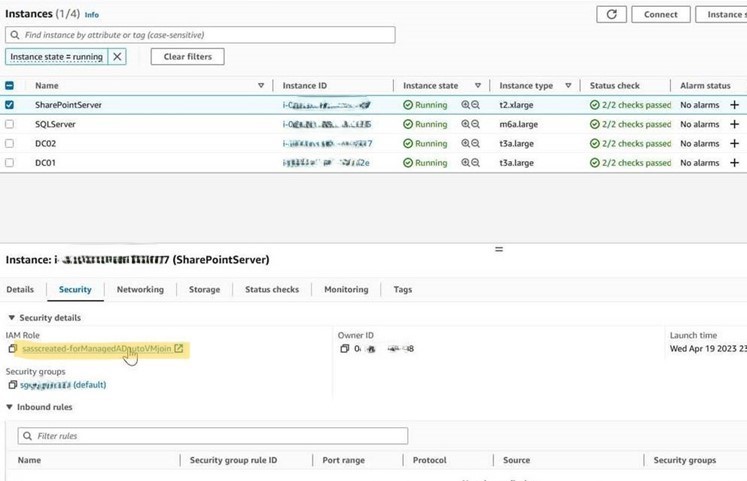Add alarm for DC01 with plus icon
The height and width of the screenshot is (481, 747).
coord(734,163)
